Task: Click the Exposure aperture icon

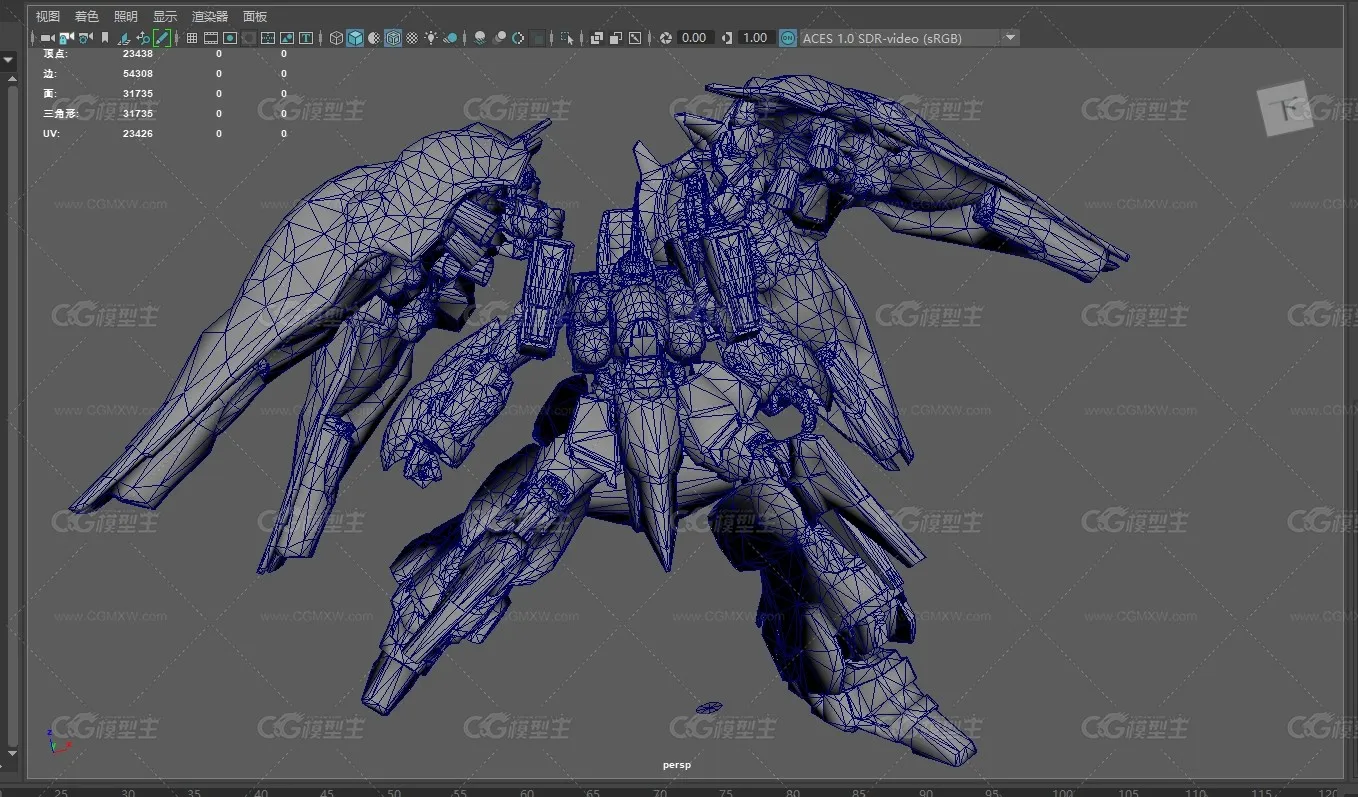Action: [665, 38]
